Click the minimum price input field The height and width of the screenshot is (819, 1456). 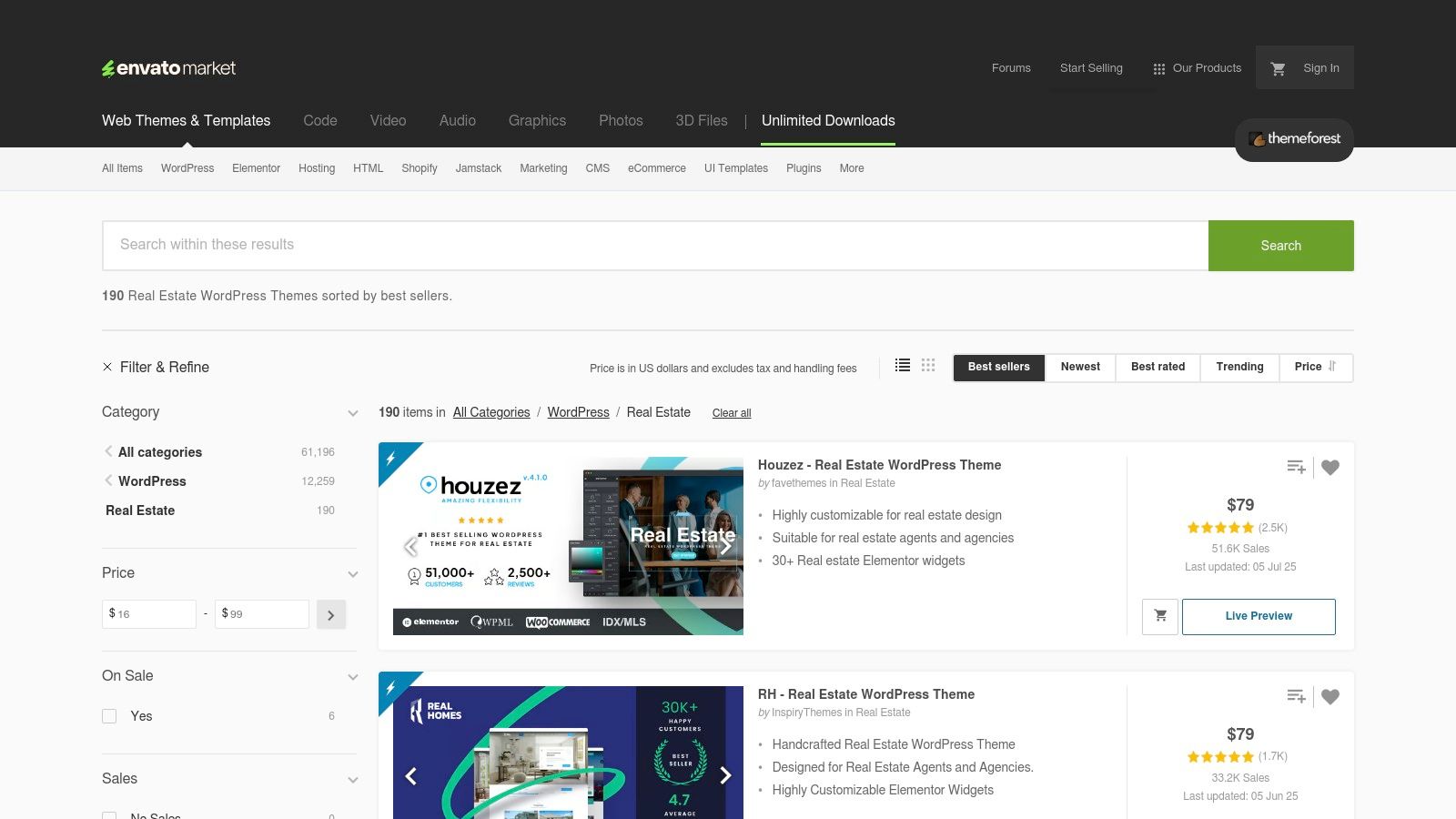(x=149, y=614)
